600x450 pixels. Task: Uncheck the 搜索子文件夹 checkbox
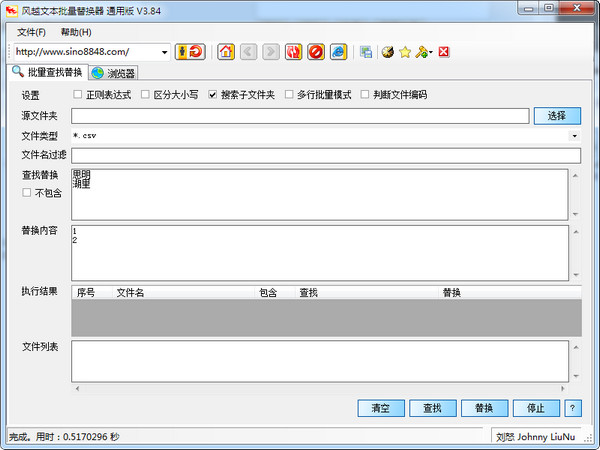(x=212, y=94)
